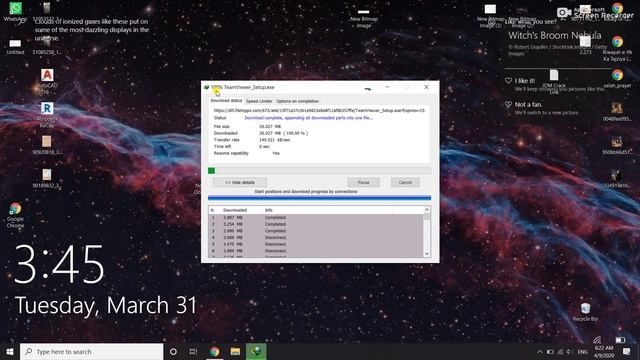Switch to the Speed Limiter tab

click(x=259, y=101)
